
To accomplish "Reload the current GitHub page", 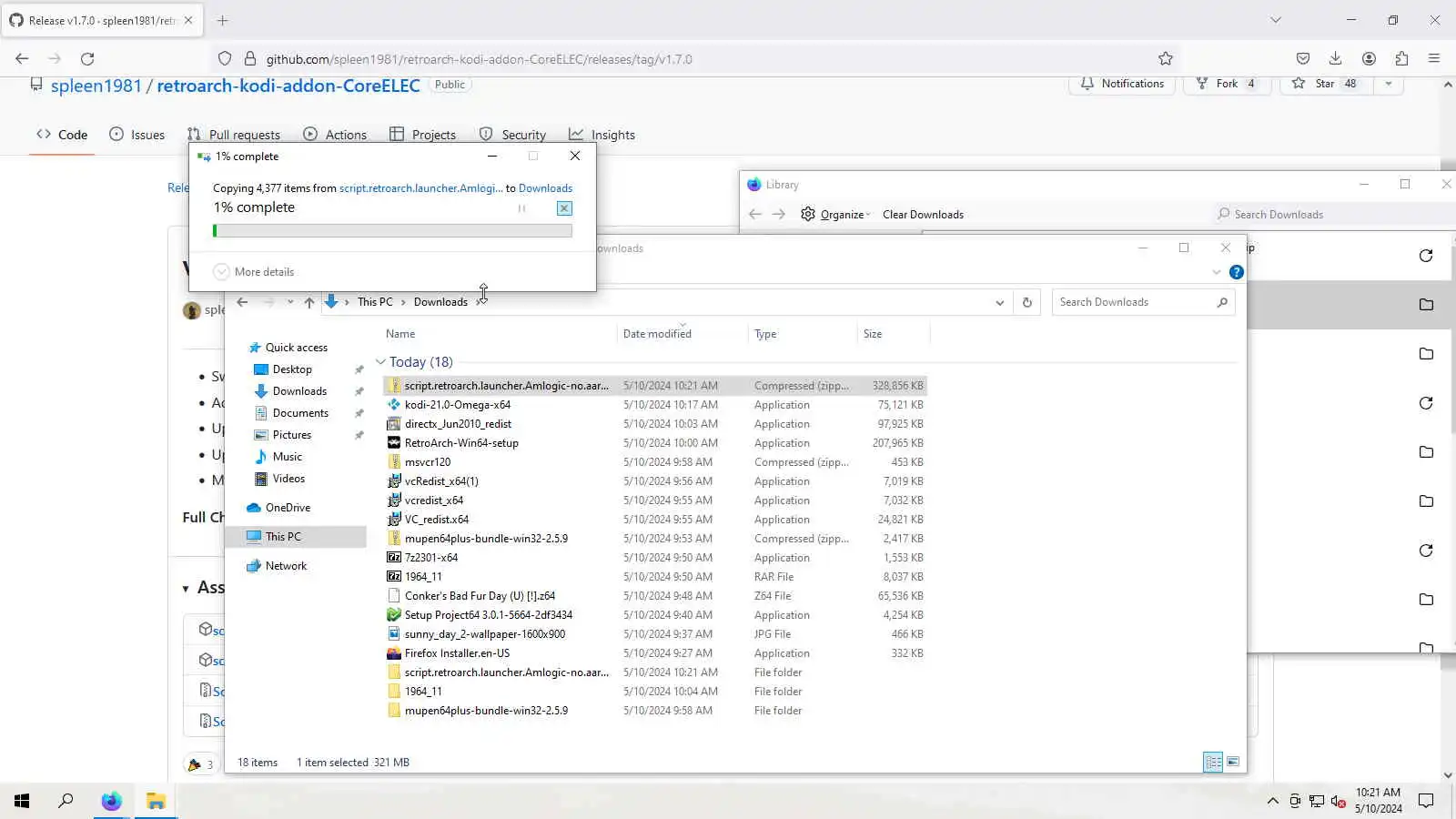I will [x=87, y=59].
